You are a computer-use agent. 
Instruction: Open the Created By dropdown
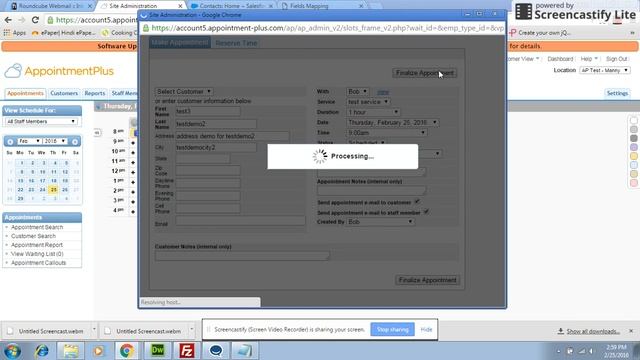pos(380,222)
